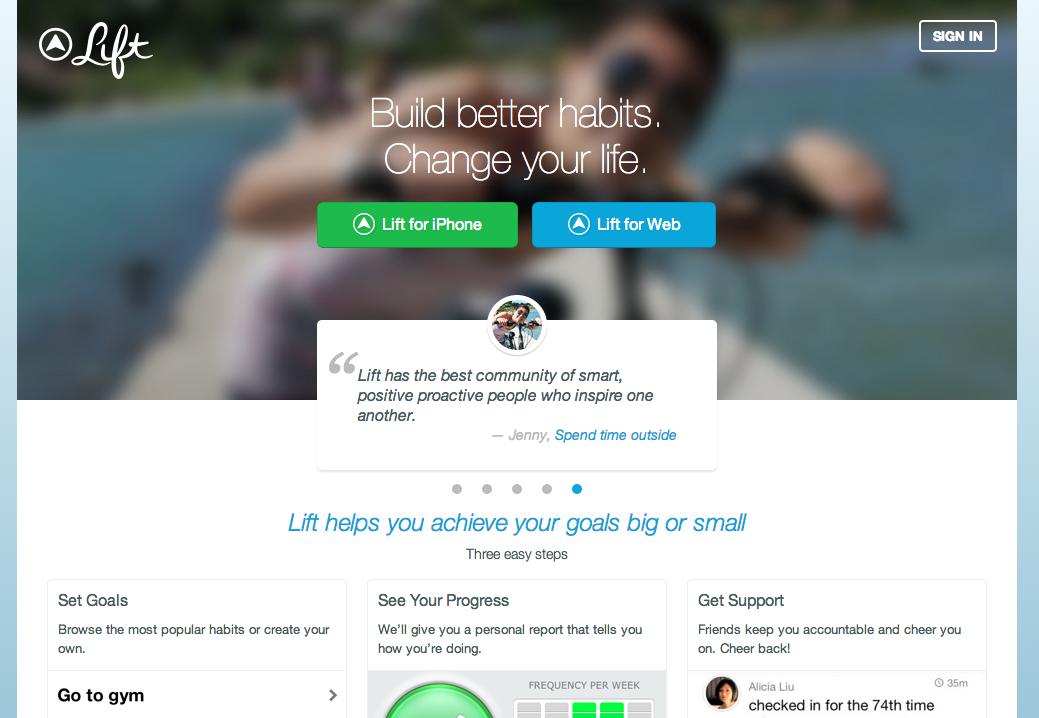1039x718 pixels.
Task: Select the active fifth carousel dot
Action: (577, 489)
